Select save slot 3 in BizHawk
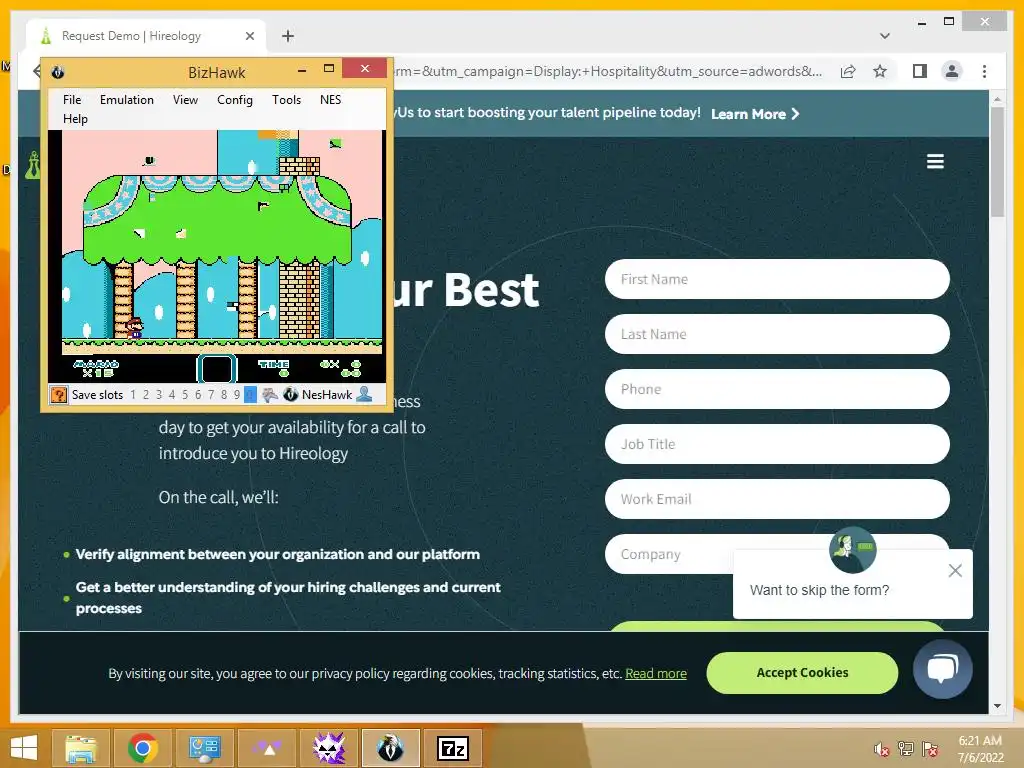Viewport: 1024px width, 768px height. (159, 394)
